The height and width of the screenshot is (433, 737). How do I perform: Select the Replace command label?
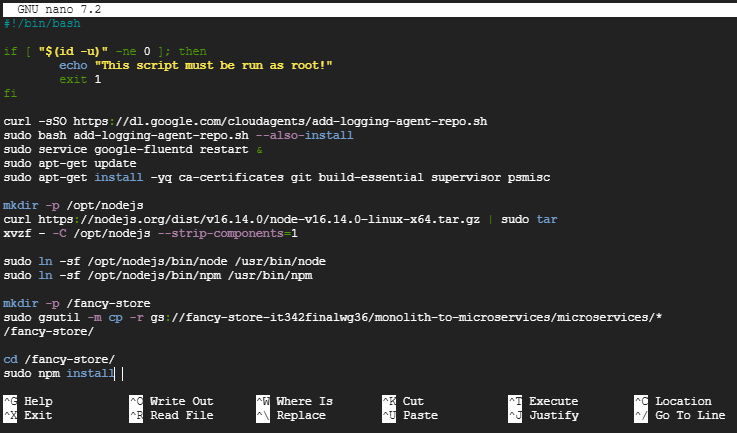coord(301,415)
